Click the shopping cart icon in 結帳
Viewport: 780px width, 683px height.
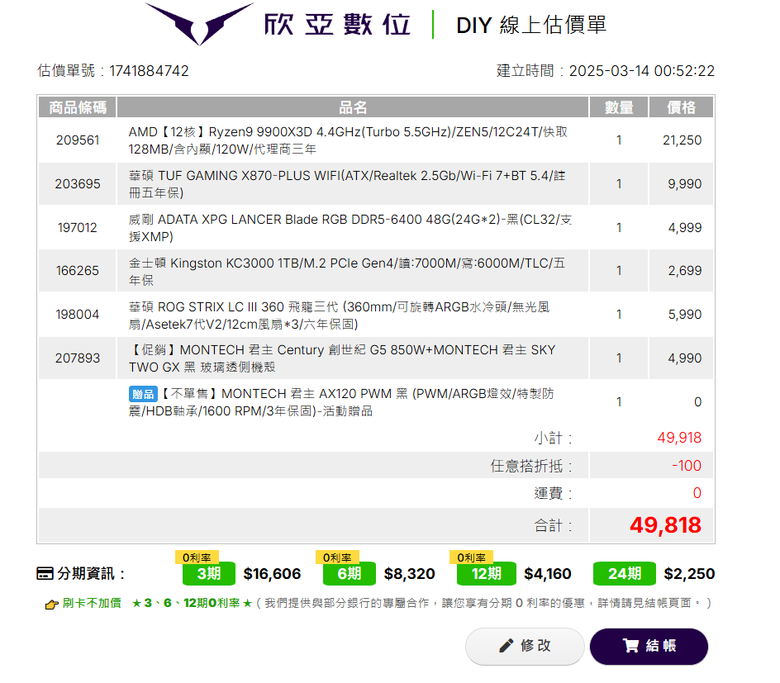pyautogui.click(x=631, y=646)
